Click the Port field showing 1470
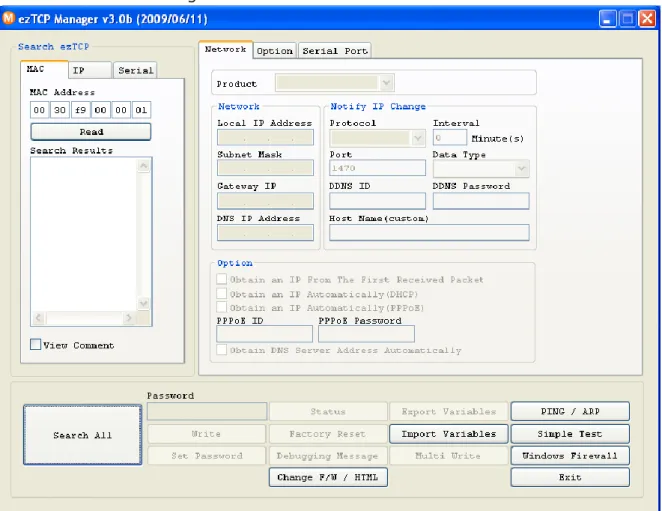 (377, 168)
